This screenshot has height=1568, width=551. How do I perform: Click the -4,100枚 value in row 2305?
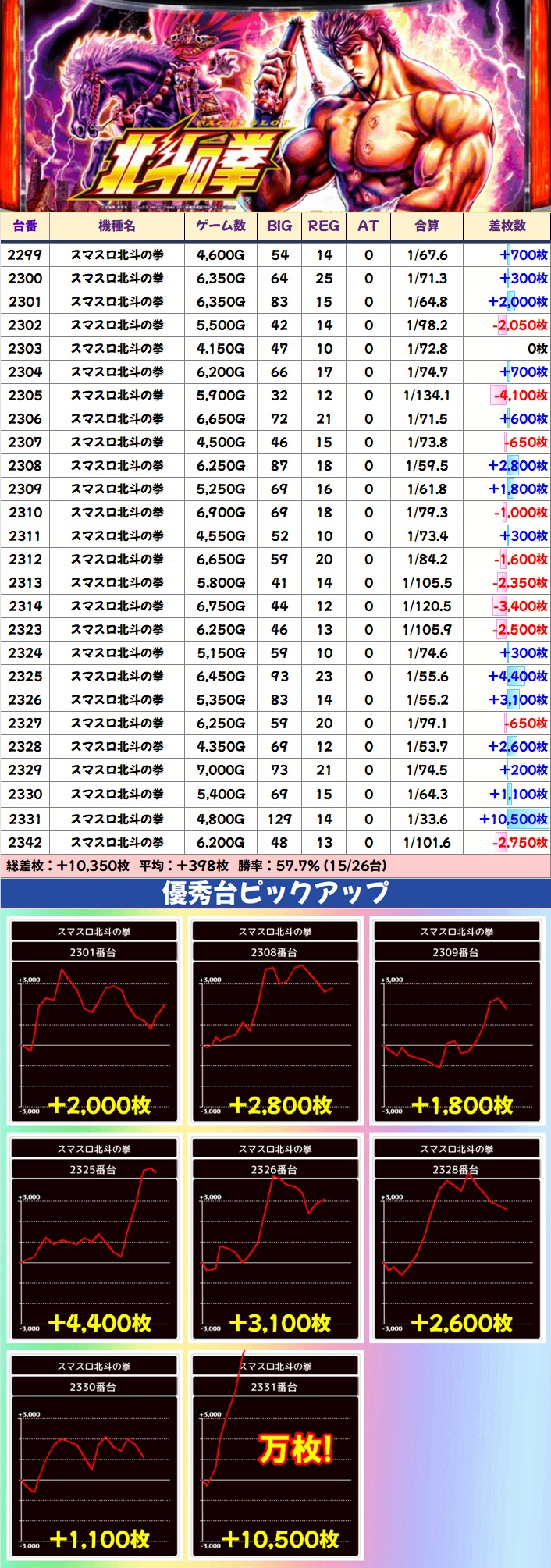(x=520, y=396)
